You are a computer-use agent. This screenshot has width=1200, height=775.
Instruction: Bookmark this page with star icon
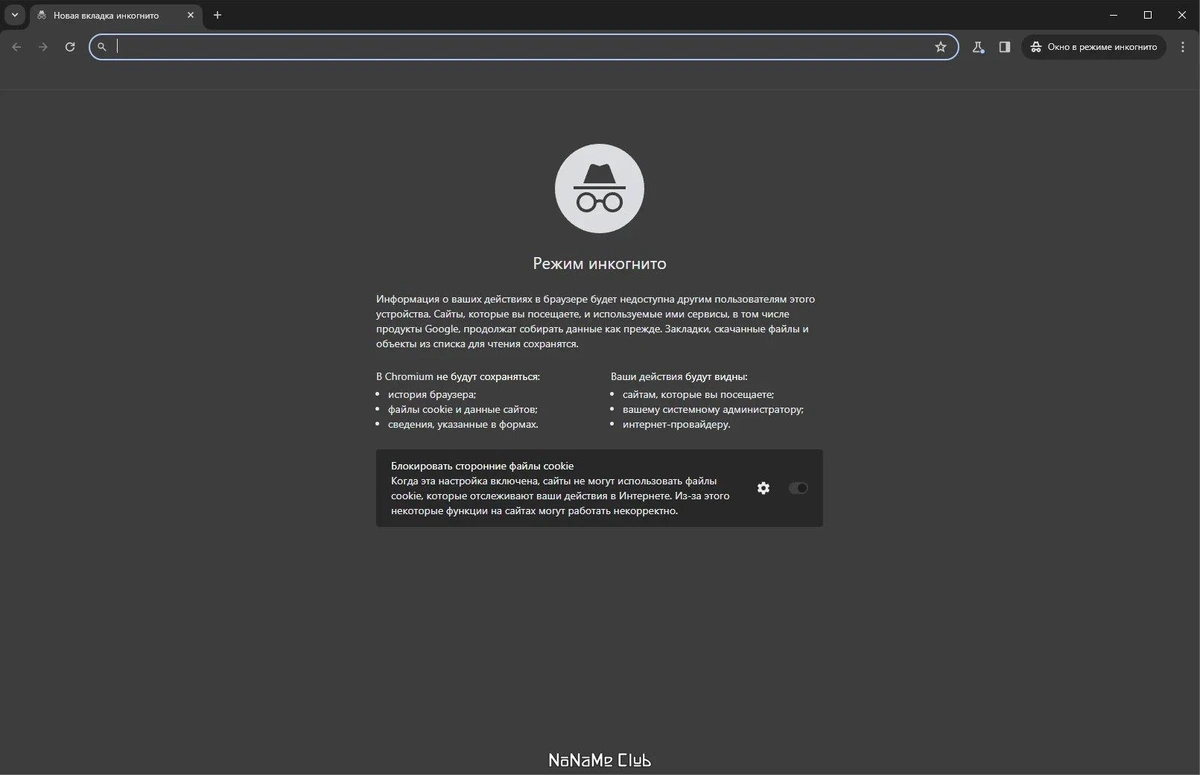pyautogui.click(x=940, y=47)
